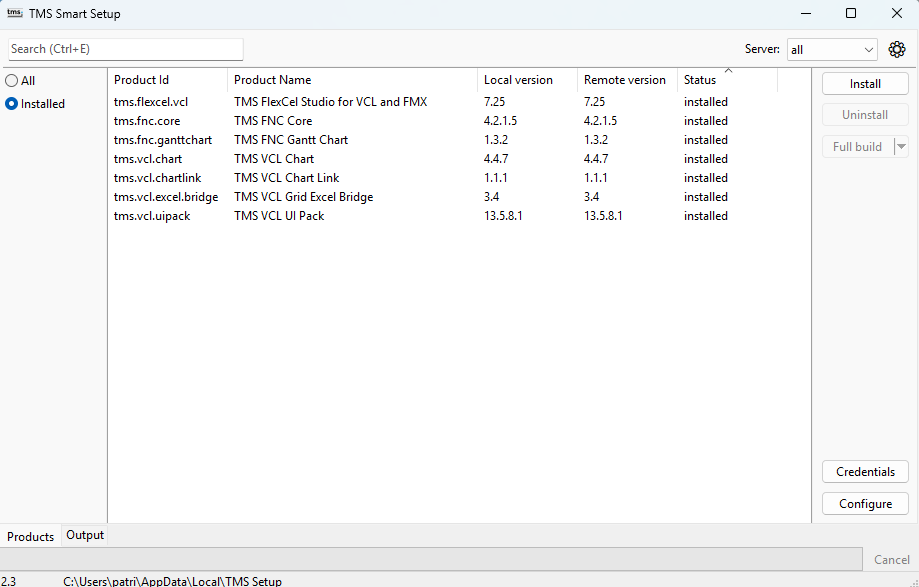Viewport: 919px width, 587px height.
Task: Open the Server dropdown list
Action: pos(832,49)
